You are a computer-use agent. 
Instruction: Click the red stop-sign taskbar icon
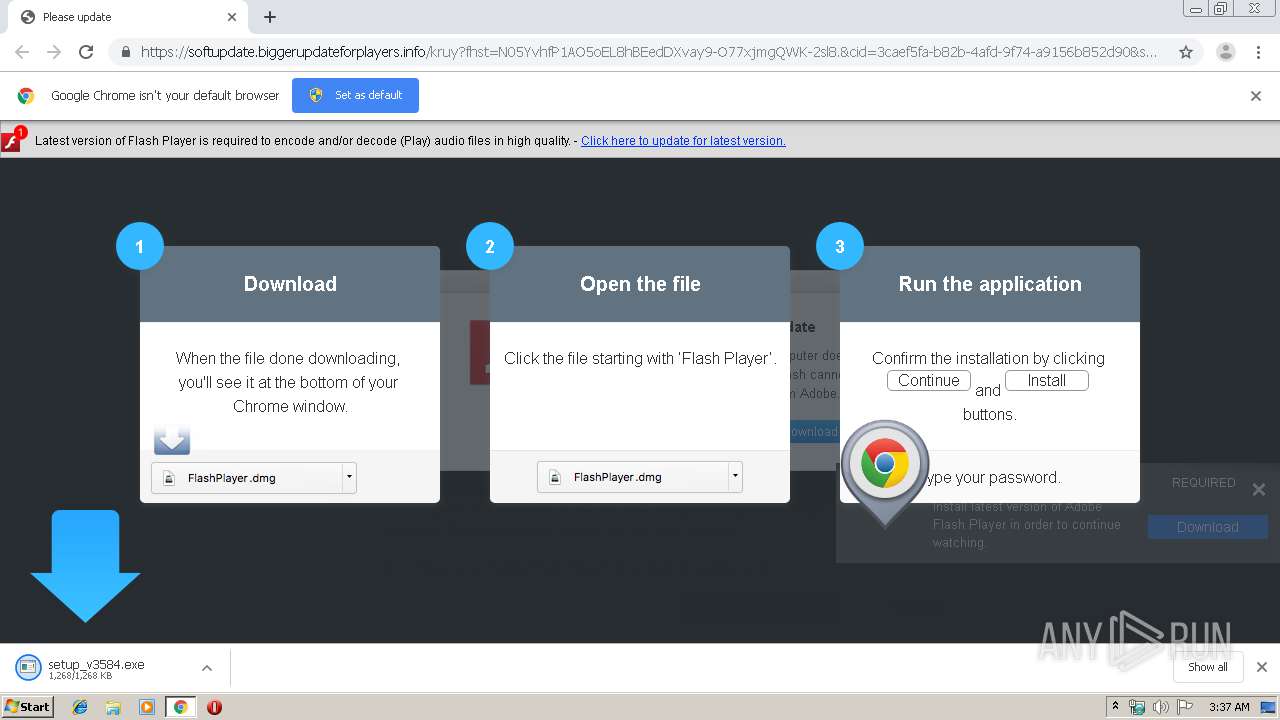[x=214, y=707]
